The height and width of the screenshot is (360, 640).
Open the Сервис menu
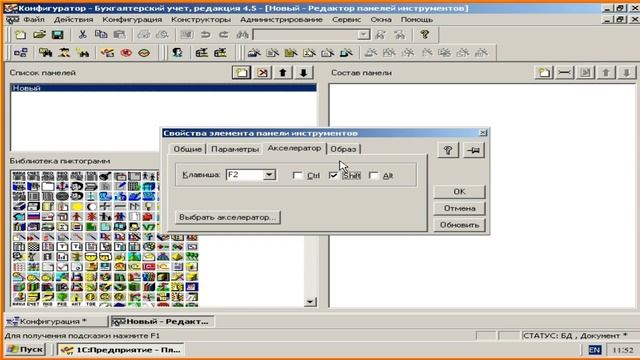coord(347,20)
